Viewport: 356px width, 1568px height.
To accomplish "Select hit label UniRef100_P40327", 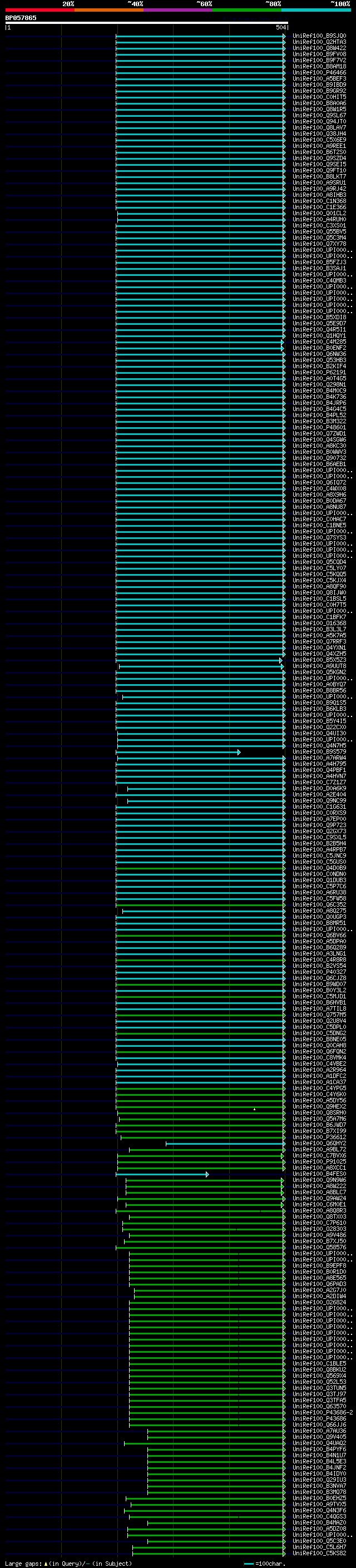I will [x=319, y=972].
